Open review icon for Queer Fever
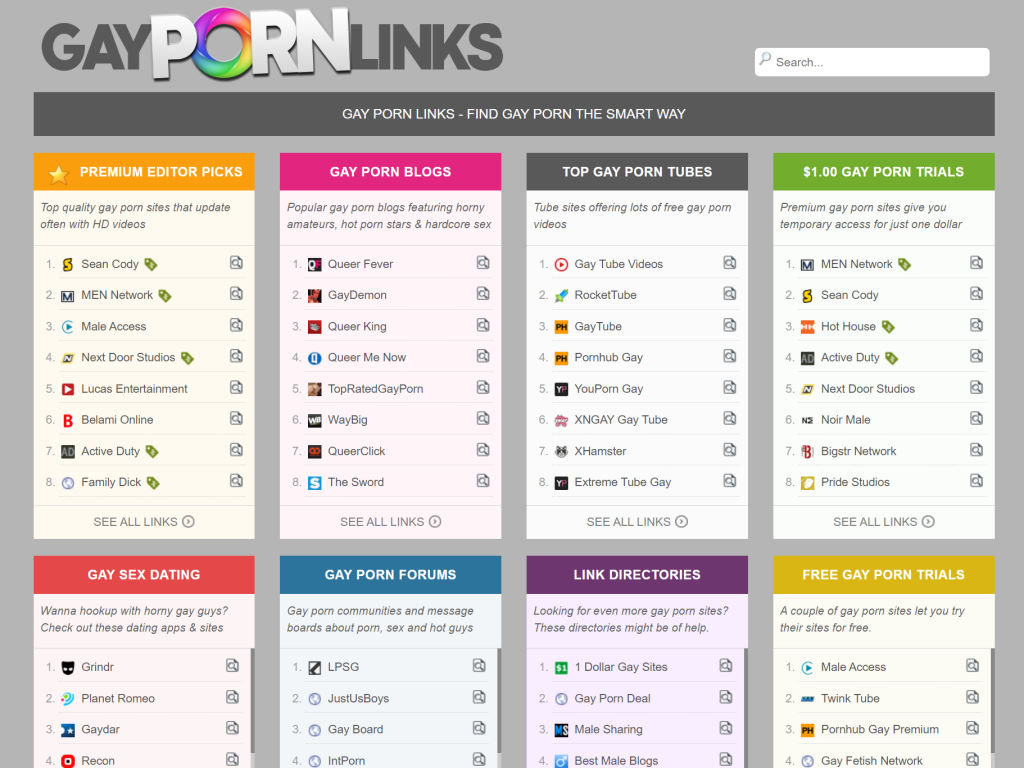The image size is (1024, 768). pyautogui.click(x=483, y=263)
